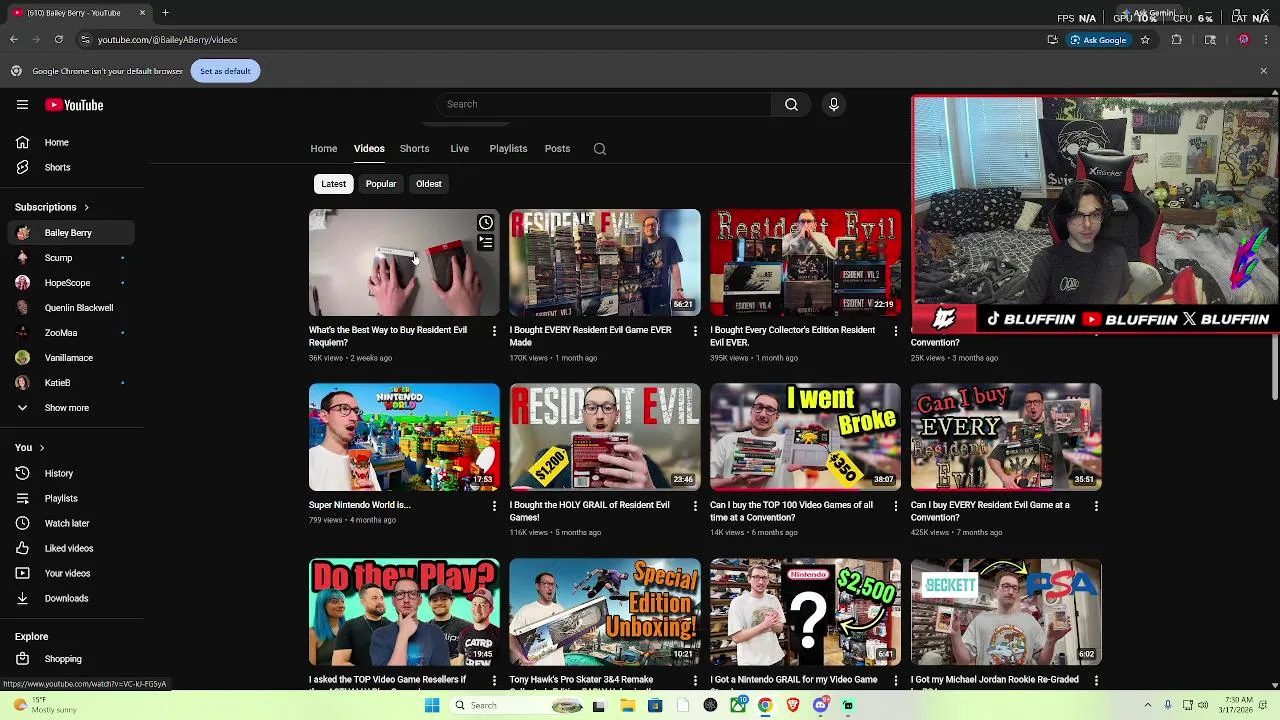Filter videos by Popular
1280x720 pixels.
click(x=381, y=184)
